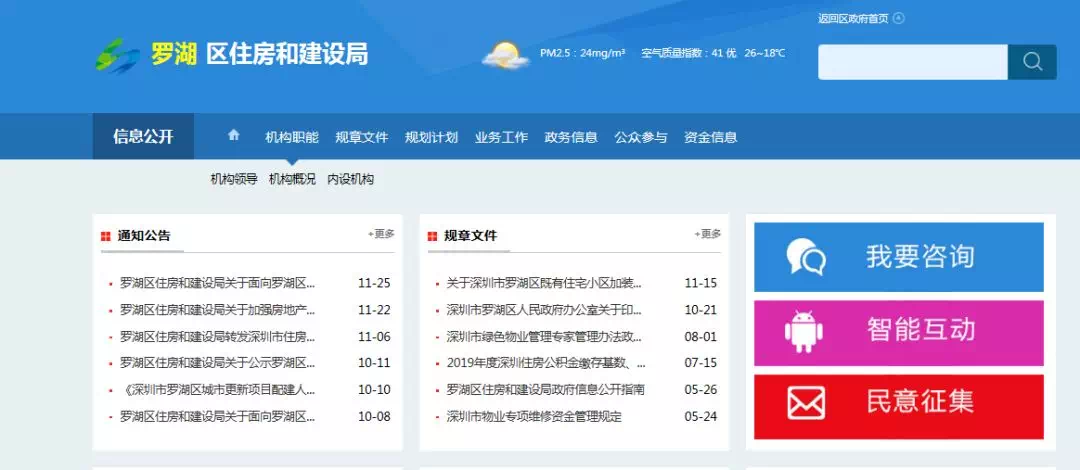This screenshot has height=470, width=1080.
Task: Click the envelope icon on 民意征集
Action: [806, 403]
